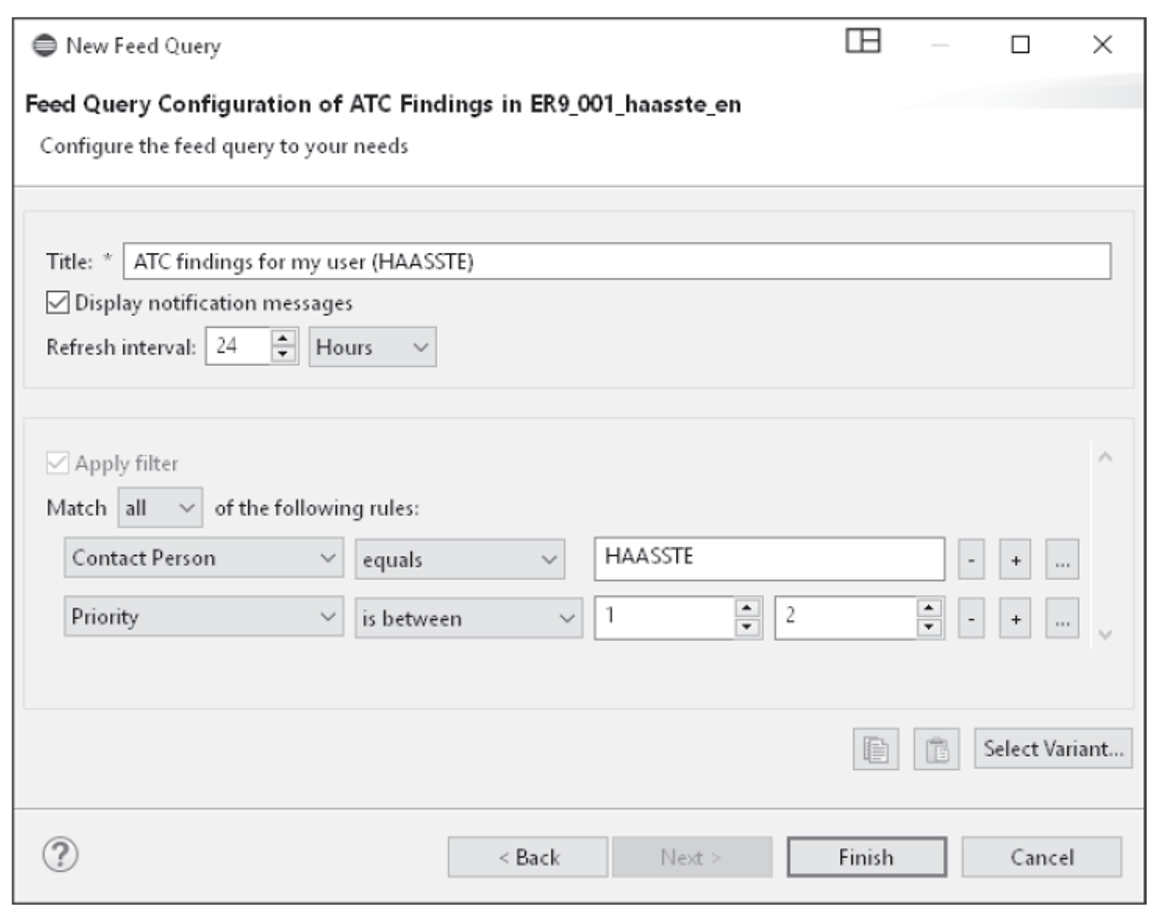Viewport: 1168px width, 920px height.
Task: Open the Hours interval unit dropdown
Action: (373, 348)
